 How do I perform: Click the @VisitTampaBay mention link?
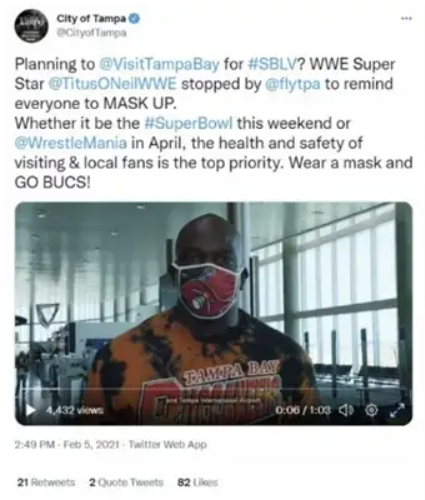[160, 64]
